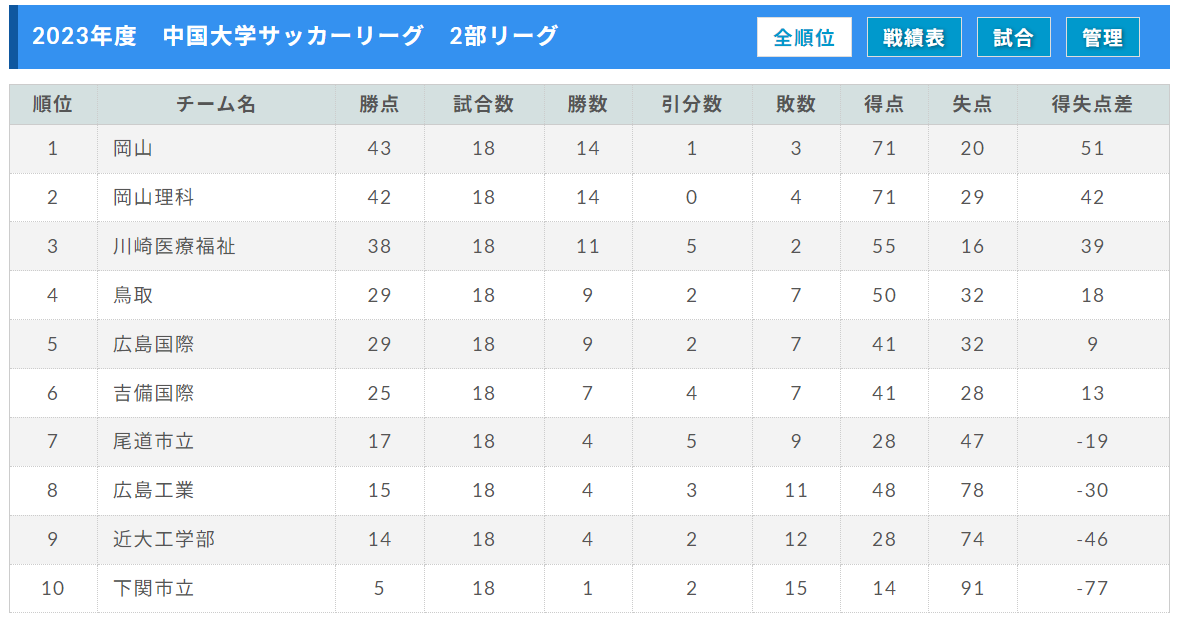Select team name 川崎医療福祉
The image size is (1178, 620).
click(x=174, y=246)
